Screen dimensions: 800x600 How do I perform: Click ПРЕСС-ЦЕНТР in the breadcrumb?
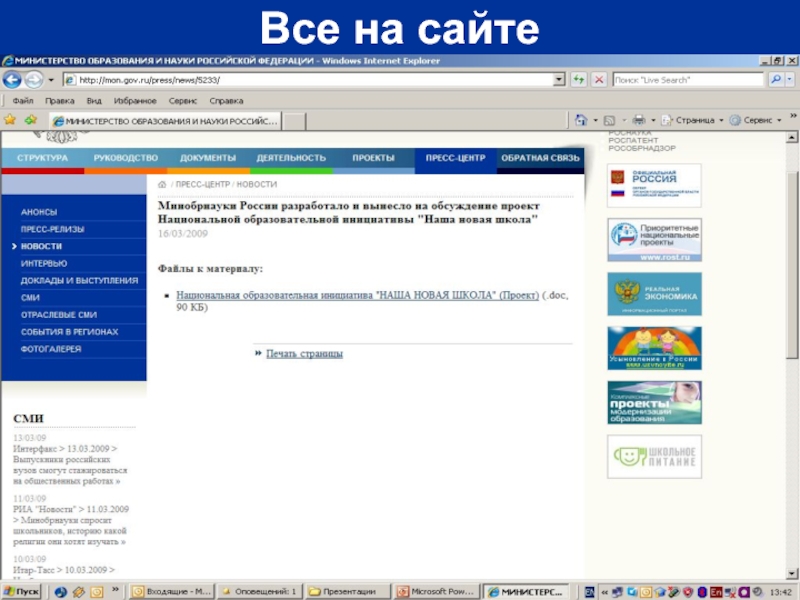[203, 184]
